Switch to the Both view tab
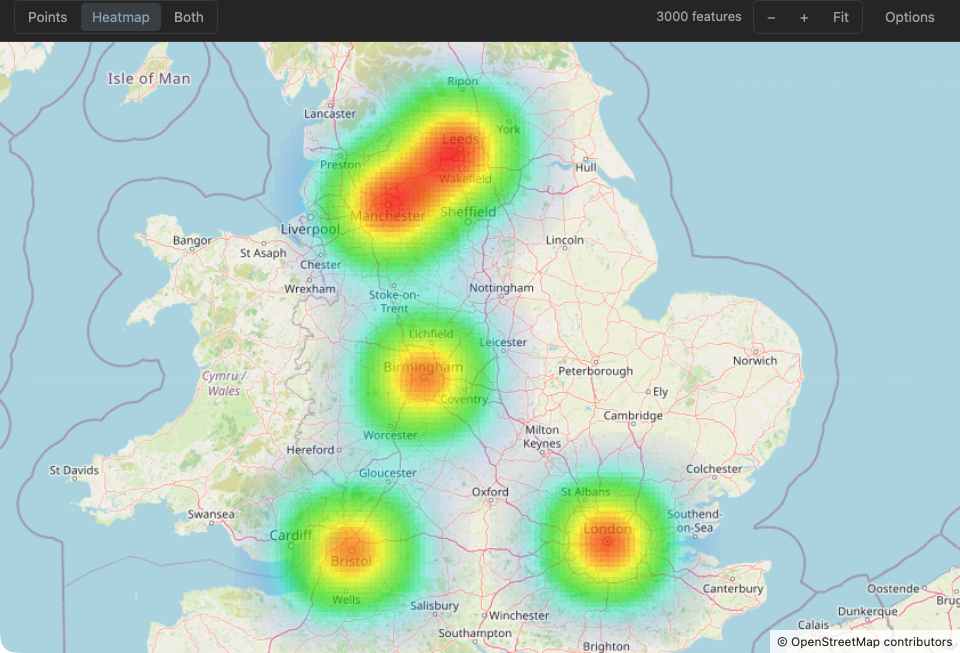This screenshot has width=960, height=653. (189, 17)
